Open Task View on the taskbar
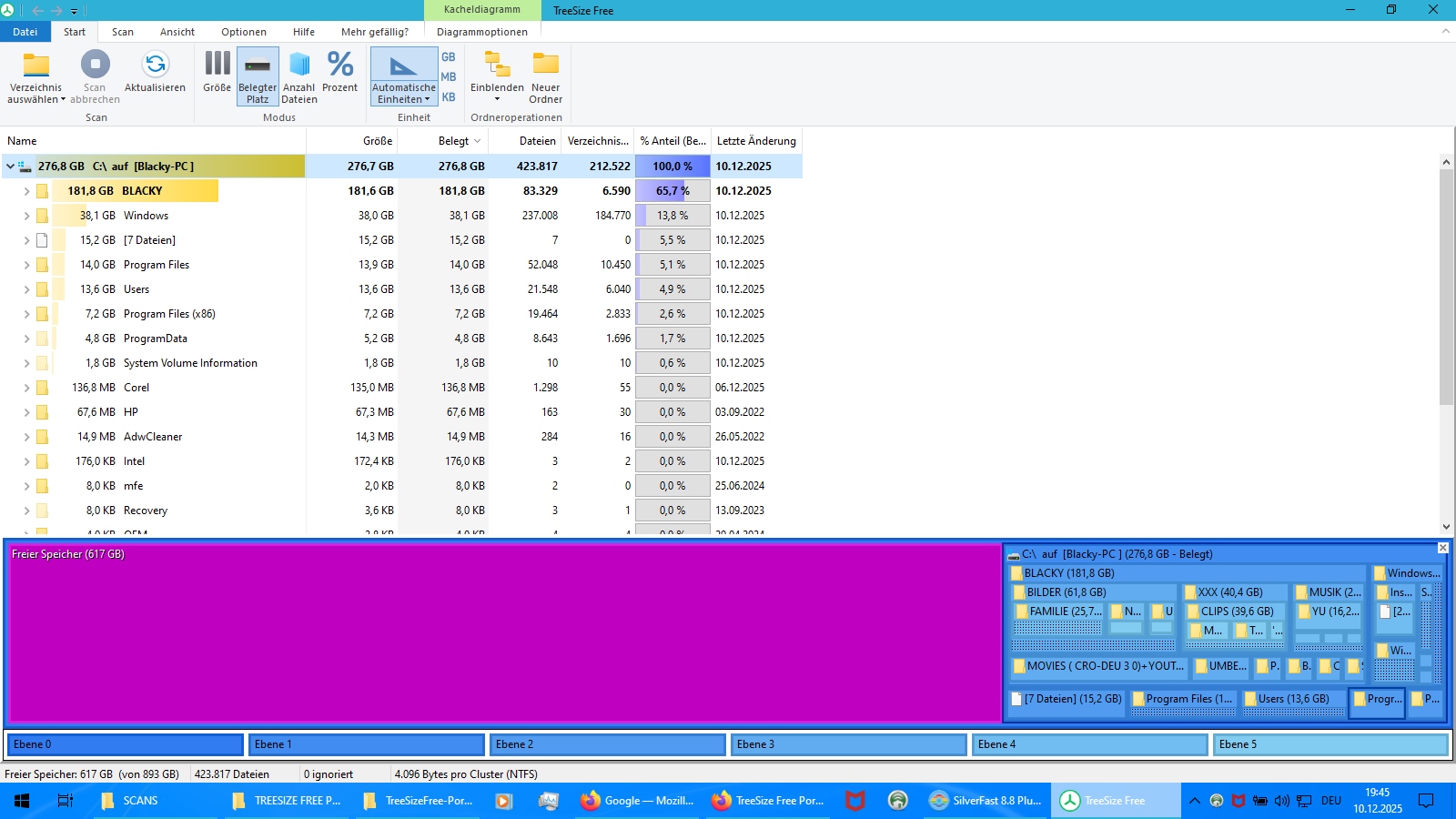This screenshot has width=1456, height=819. click(66, 801)
